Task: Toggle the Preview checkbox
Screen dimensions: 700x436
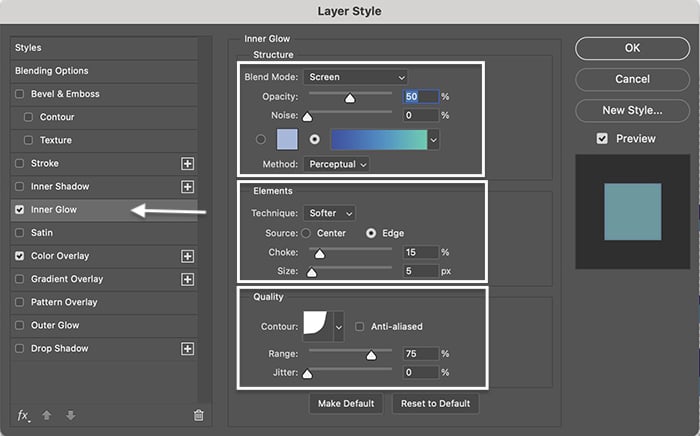Action: coord(602,139)
